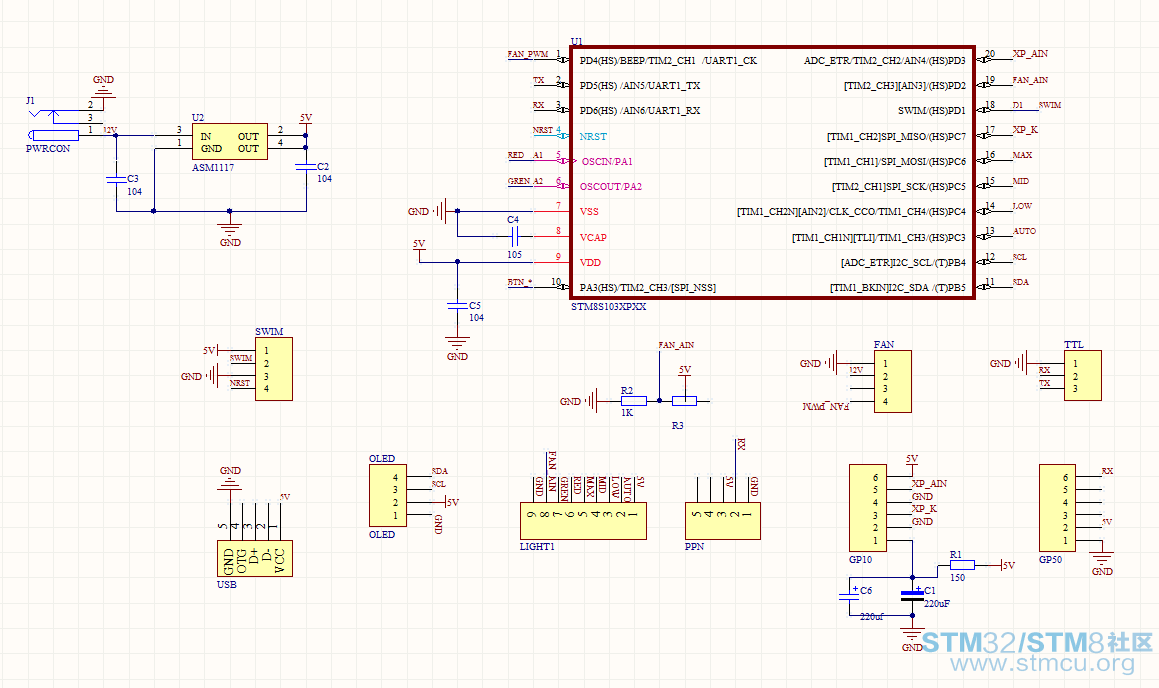The image size is (1159, 688).
Task: Click the VDD pin name in U1
Action: 590,262
